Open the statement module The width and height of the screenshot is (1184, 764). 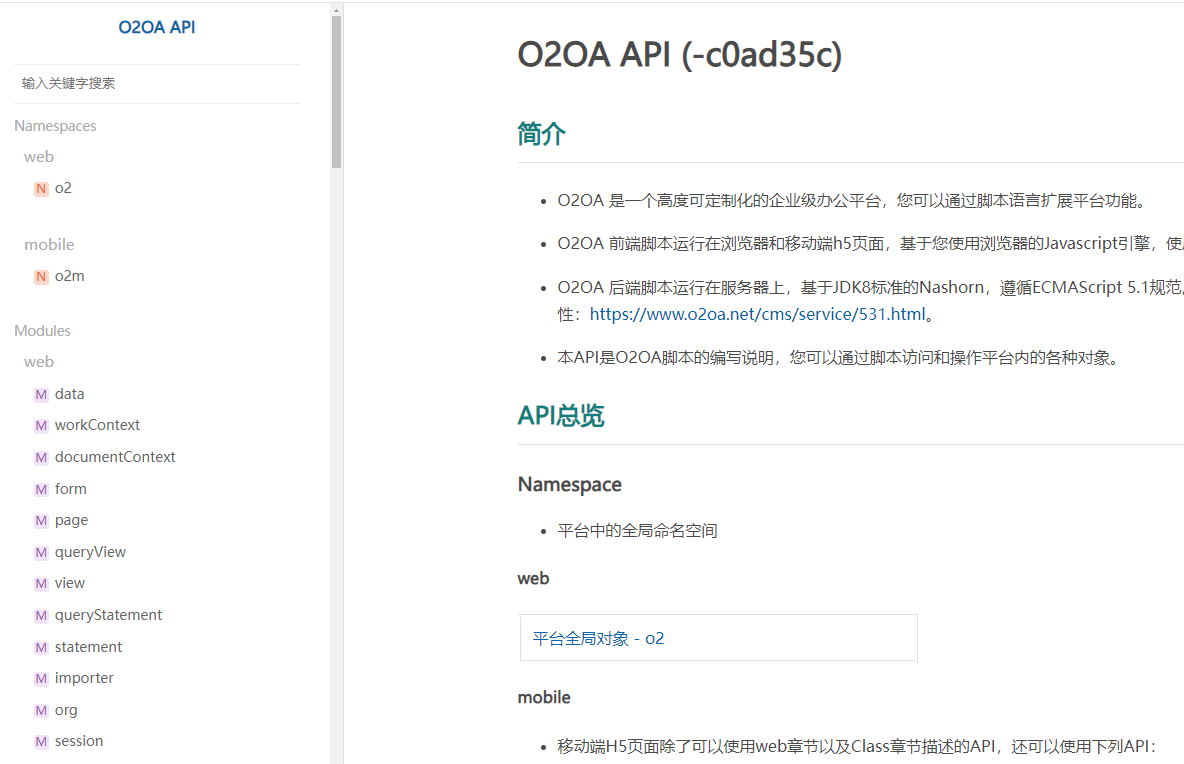pos(88,647)
